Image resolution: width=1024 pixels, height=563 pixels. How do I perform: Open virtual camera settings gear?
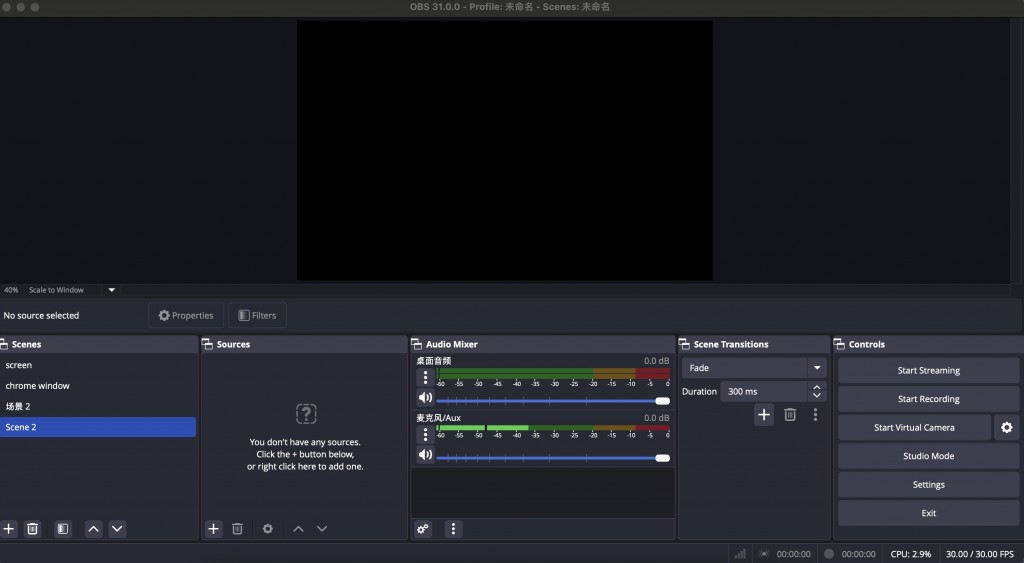[x=1006, y=427]
